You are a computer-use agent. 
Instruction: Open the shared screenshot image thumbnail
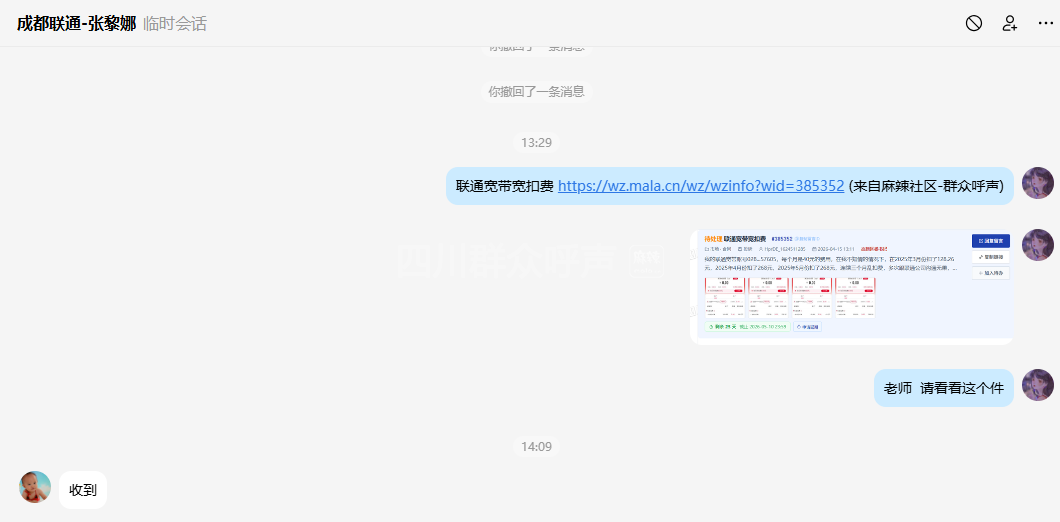(850, 286)
